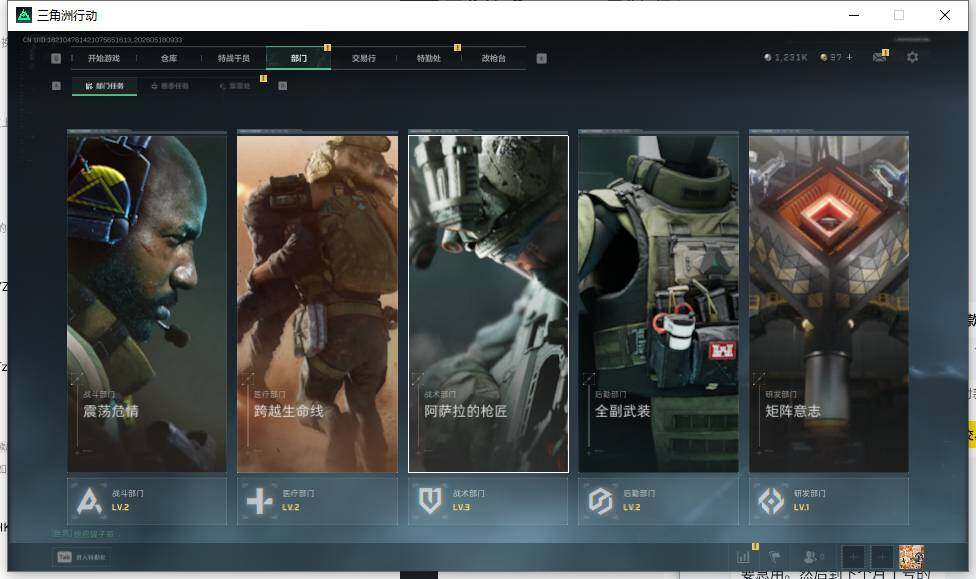Image resolution: width=976 pixels, height=579 pixels.
Task: Select the 部门 tab
Action: click(299, 58)
